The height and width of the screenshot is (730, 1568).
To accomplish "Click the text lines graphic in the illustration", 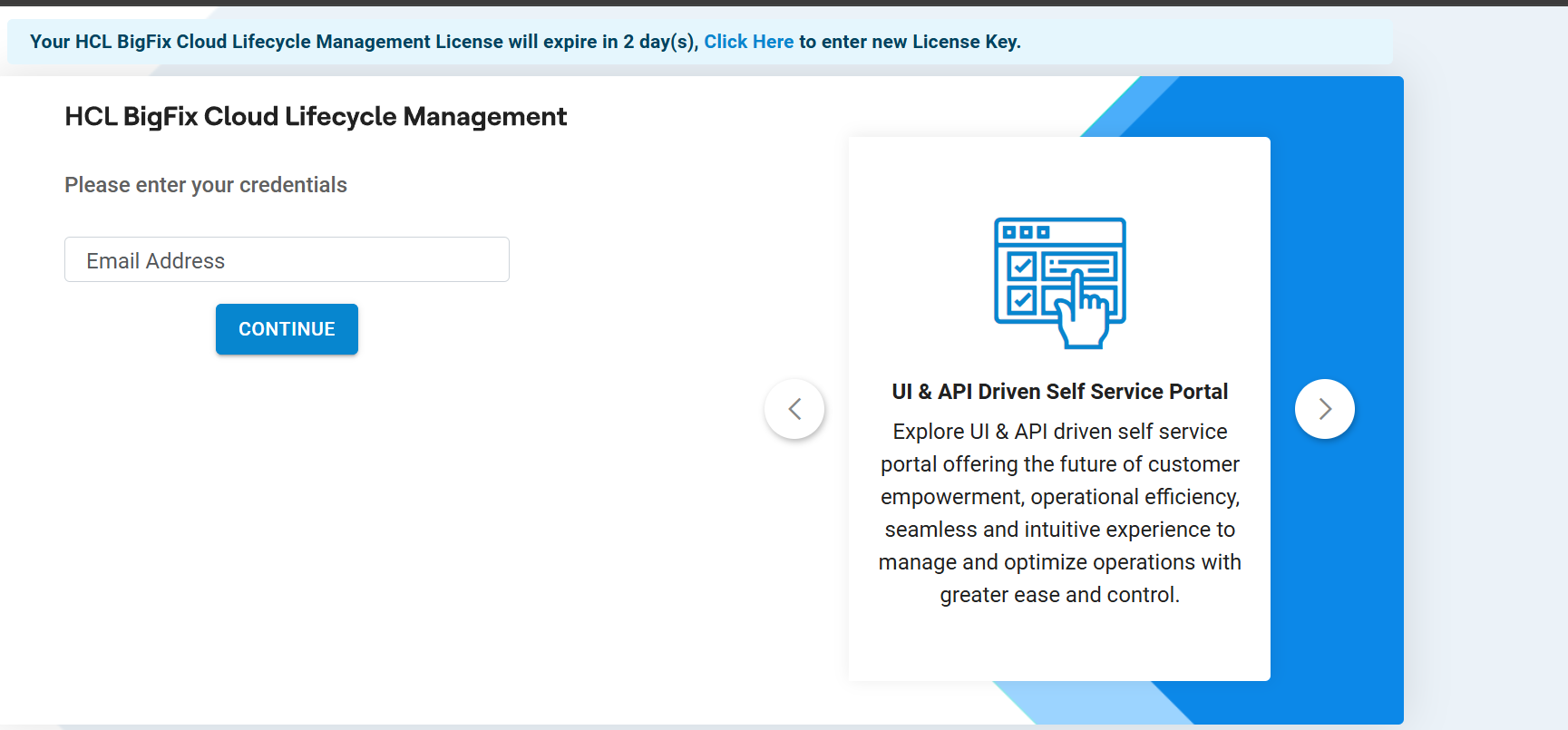I will [x=1079, y=266].
